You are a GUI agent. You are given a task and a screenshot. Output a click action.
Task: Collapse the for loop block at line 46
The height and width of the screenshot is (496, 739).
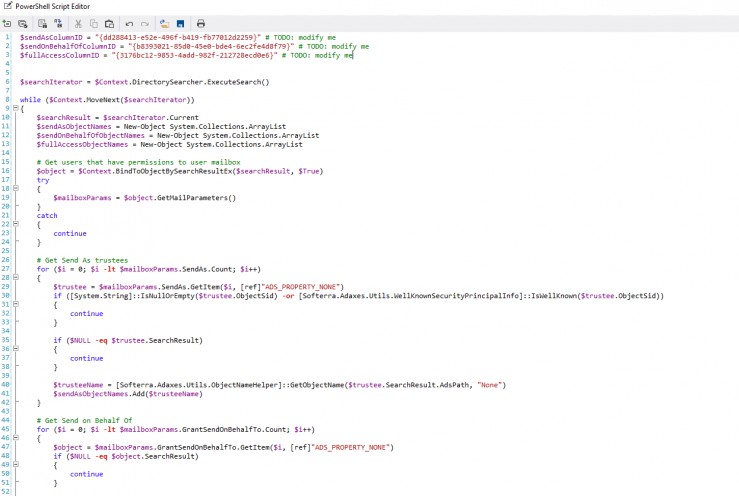16,438
